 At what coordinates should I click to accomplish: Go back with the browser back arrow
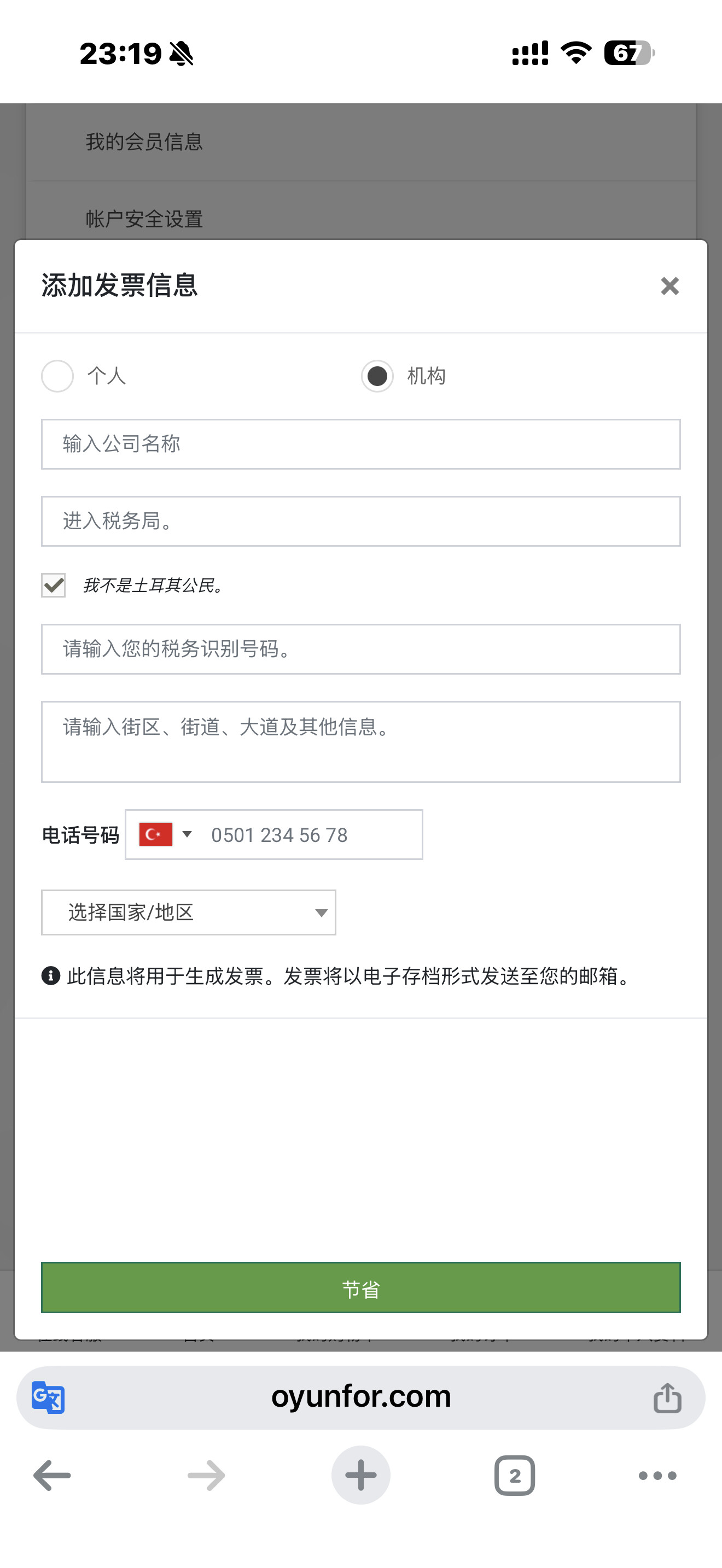[x=52, y=1475]
